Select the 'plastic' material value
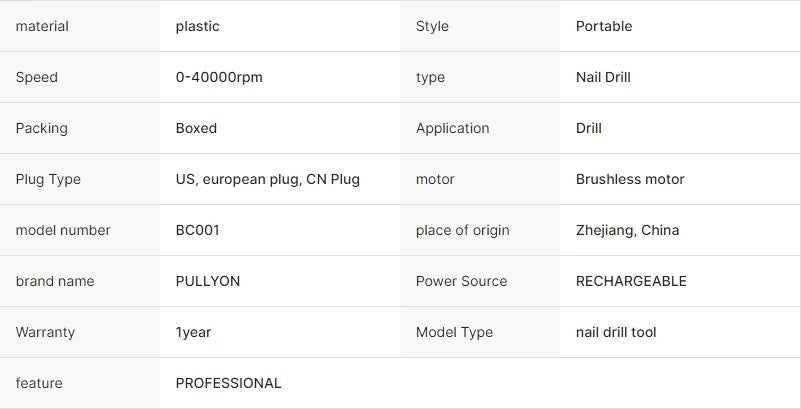801x409 pixels. click(197, 26)
